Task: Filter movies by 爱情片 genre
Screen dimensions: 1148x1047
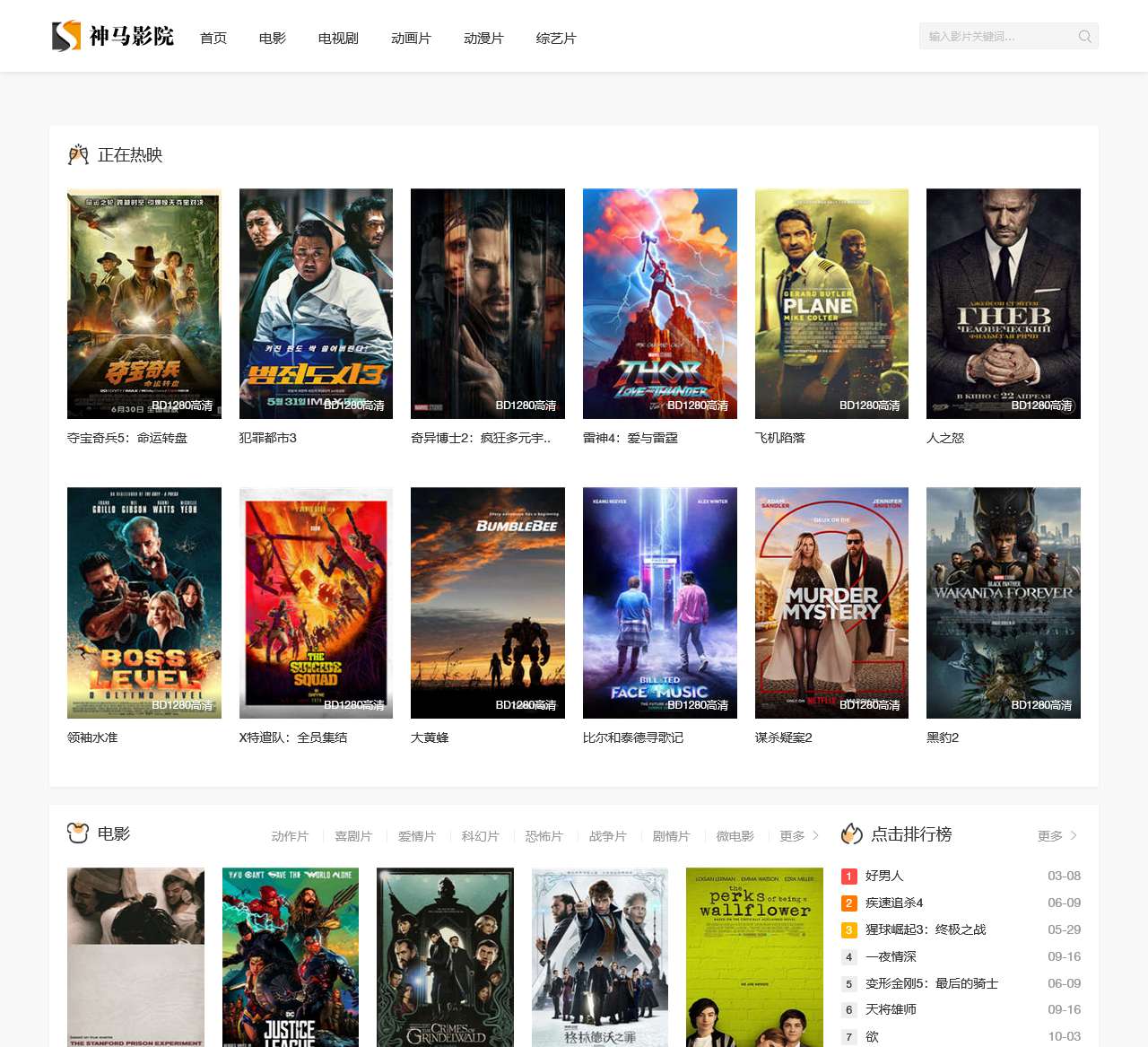Action: point(417,836)
